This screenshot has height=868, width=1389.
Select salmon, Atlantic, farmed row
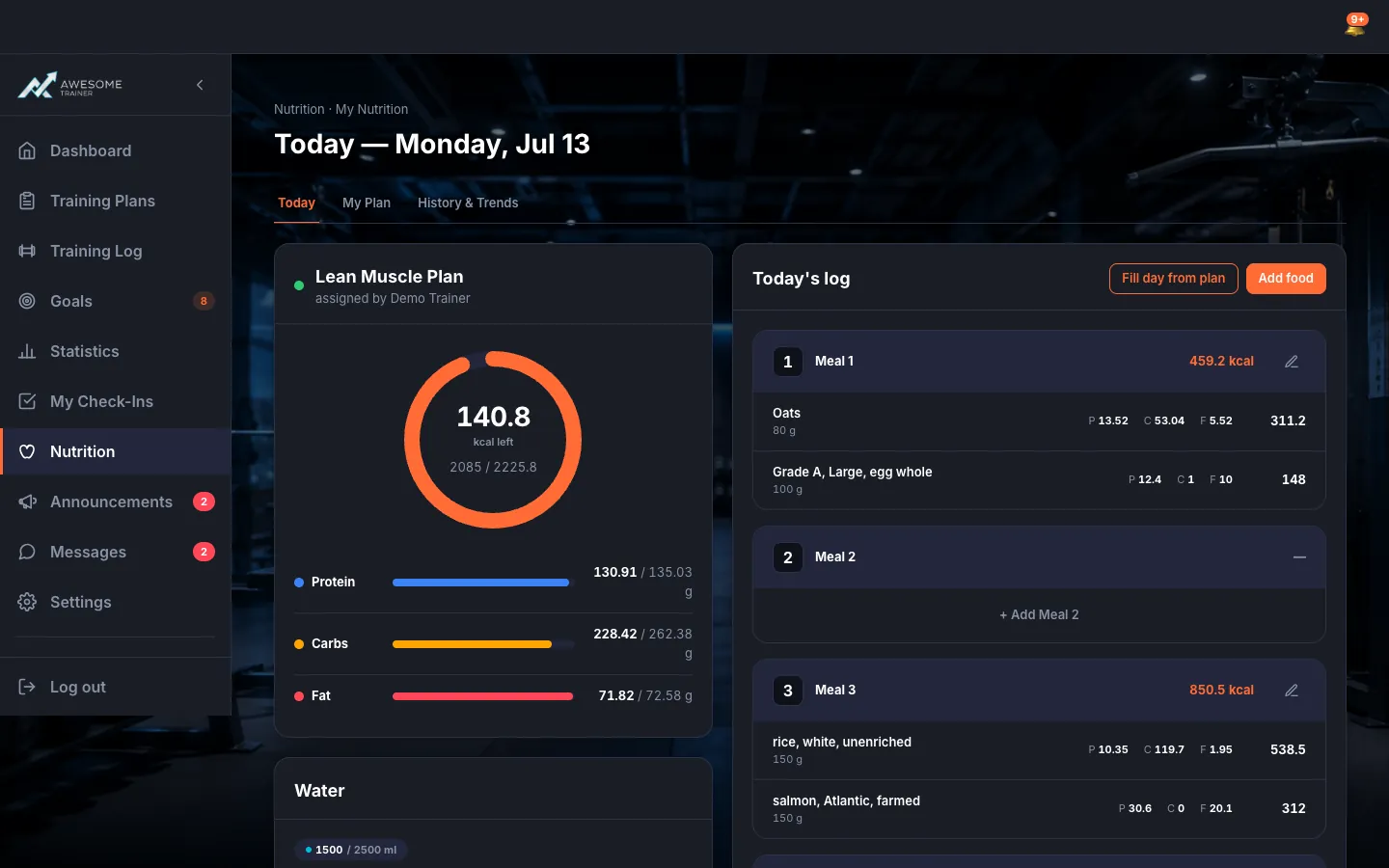(1039, 809)
